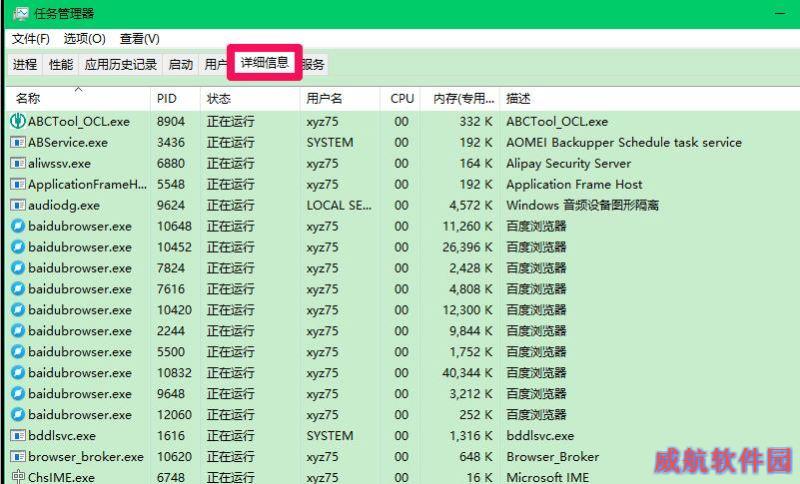800x484 pixels.
Task: Click PID value 1616
Action: click(171, 436)
